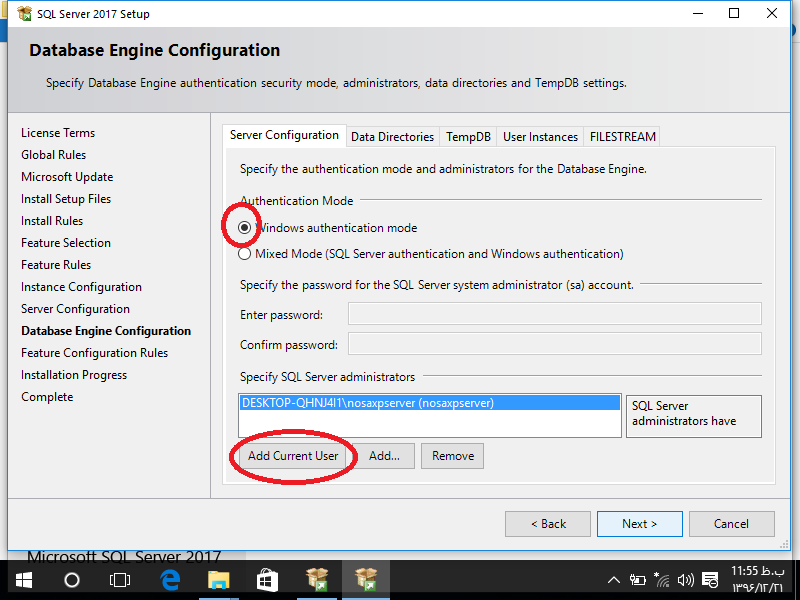800x600 pixels.
Task: Open Task View from the taskbar
Action: 120,580
